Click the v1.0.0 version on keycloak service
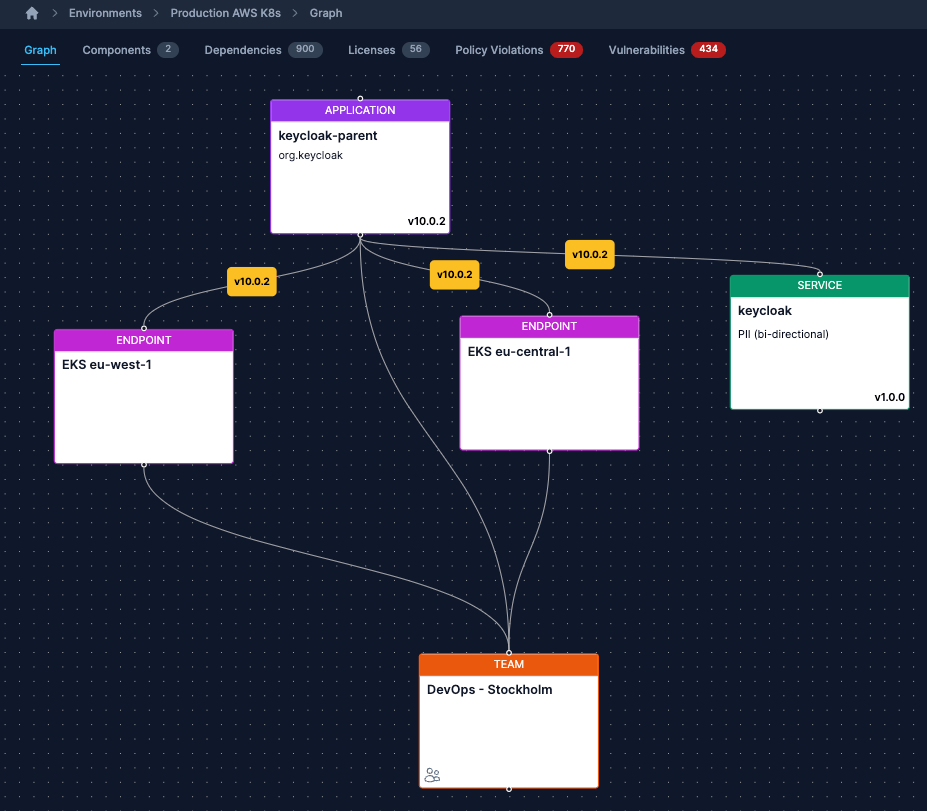 coord(889,397)
